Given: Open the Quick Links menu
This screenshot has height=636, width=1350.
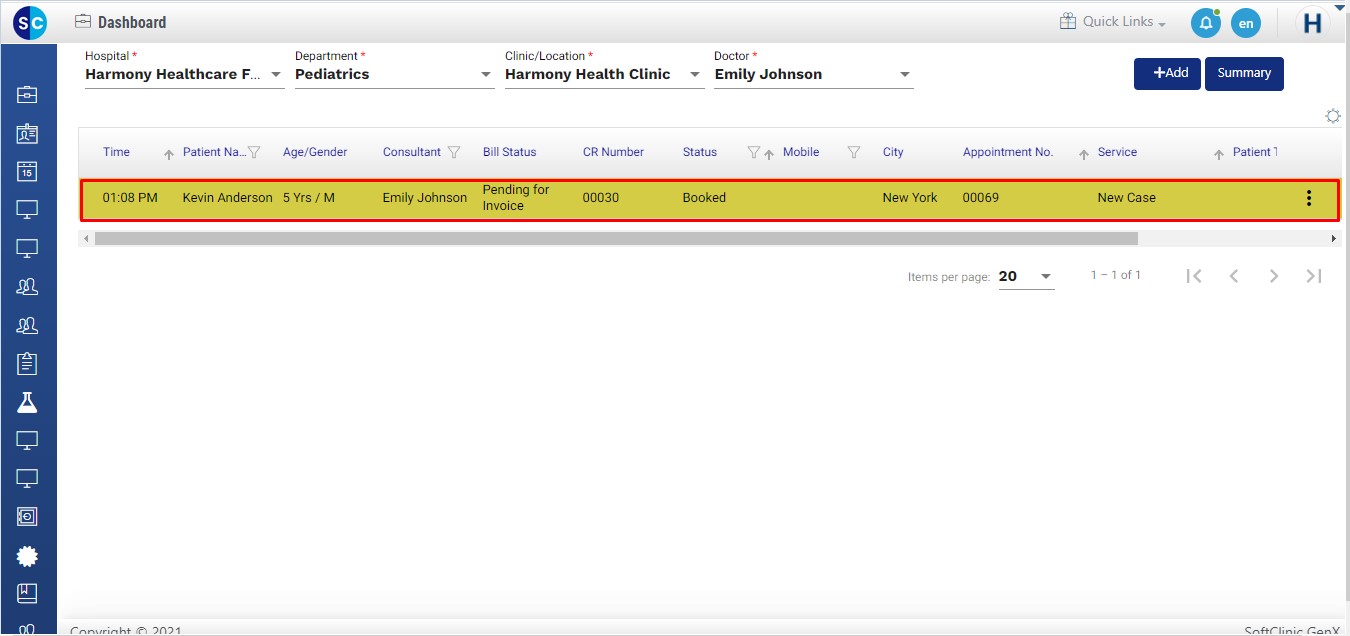Looking at the screenshot, I should 1113,22.
